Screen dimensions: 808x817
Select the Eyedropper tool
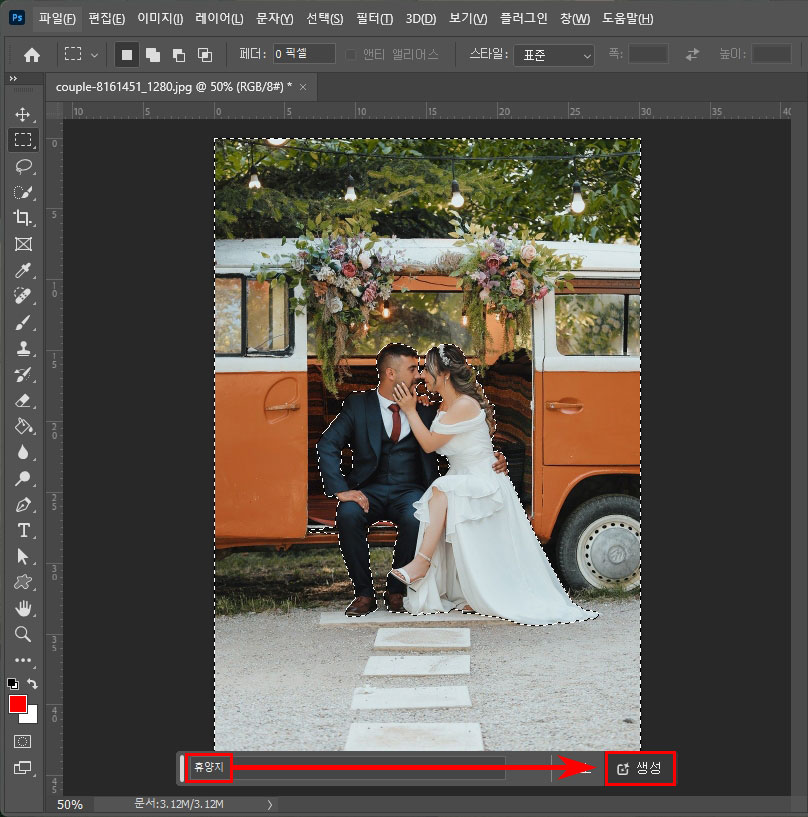pyautogui.click(x=22, y=270)
